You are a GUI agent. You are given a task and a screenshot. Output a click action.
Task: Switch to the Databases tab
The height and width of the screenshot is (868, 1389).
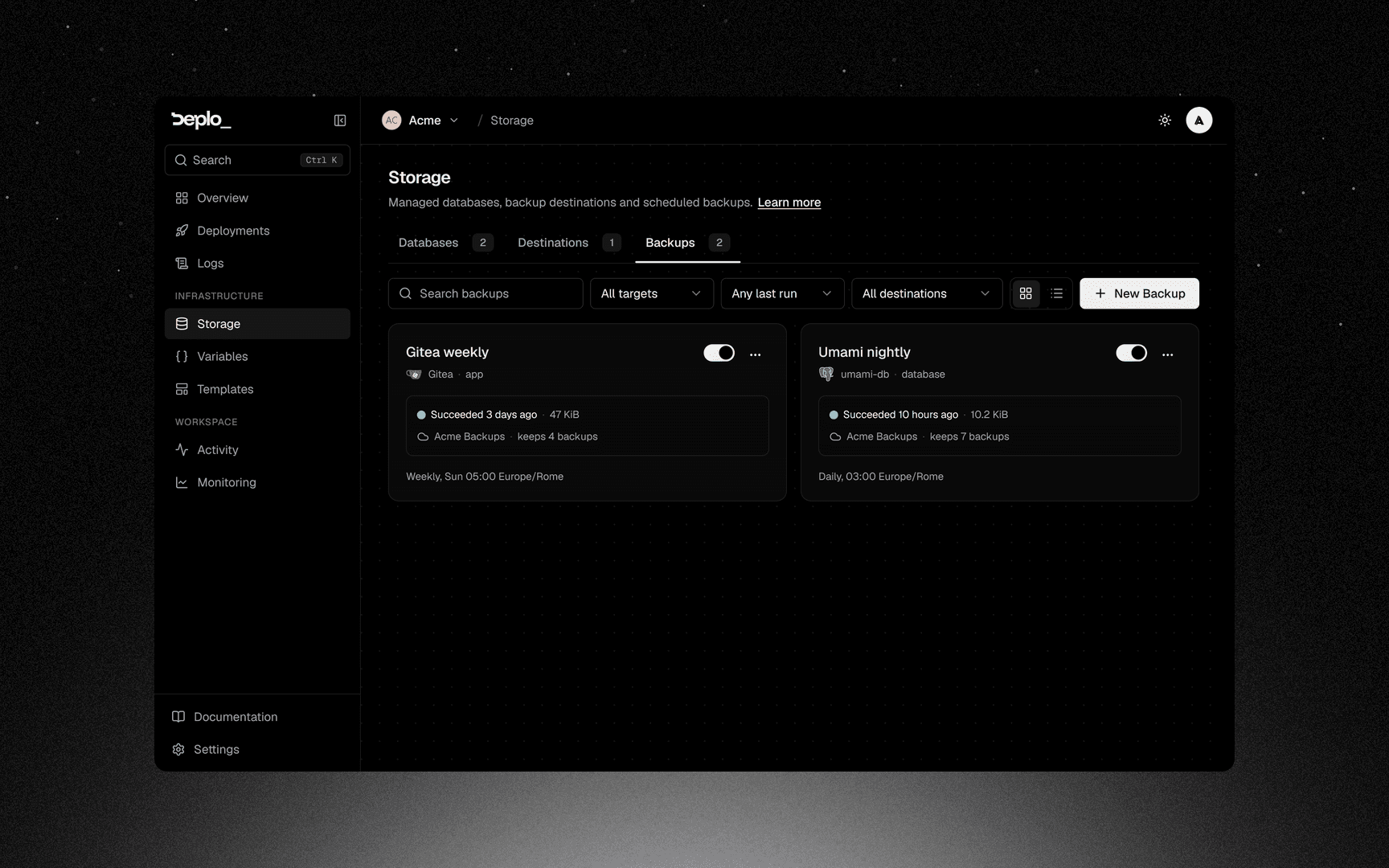click(x=445, y=243)
